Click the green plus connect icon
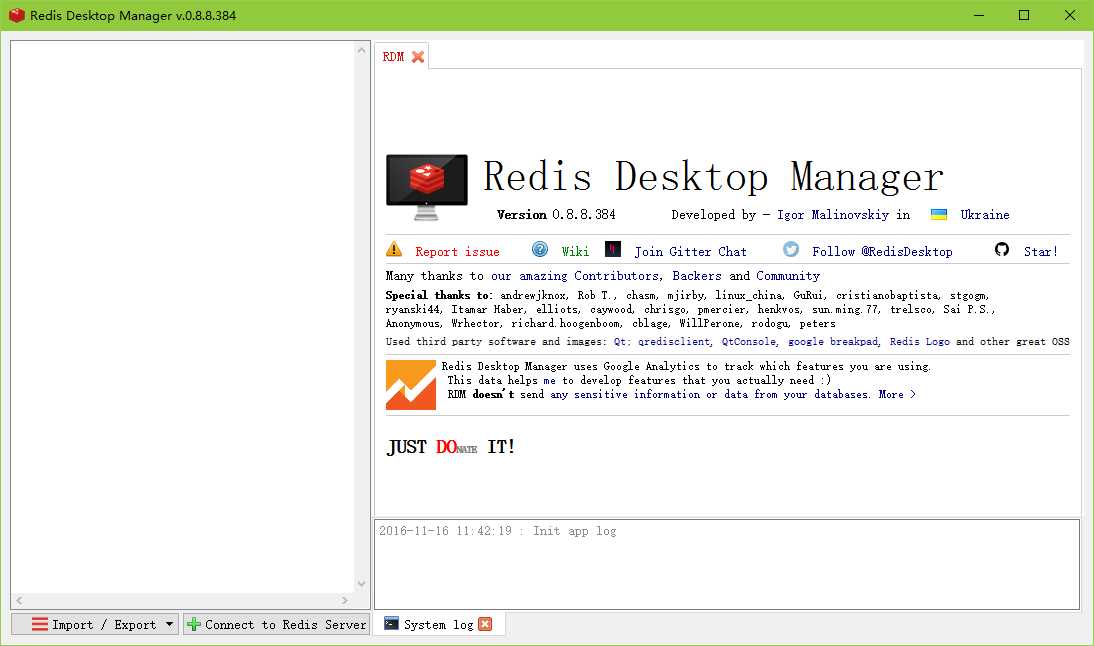 click(x=194, y=624)
